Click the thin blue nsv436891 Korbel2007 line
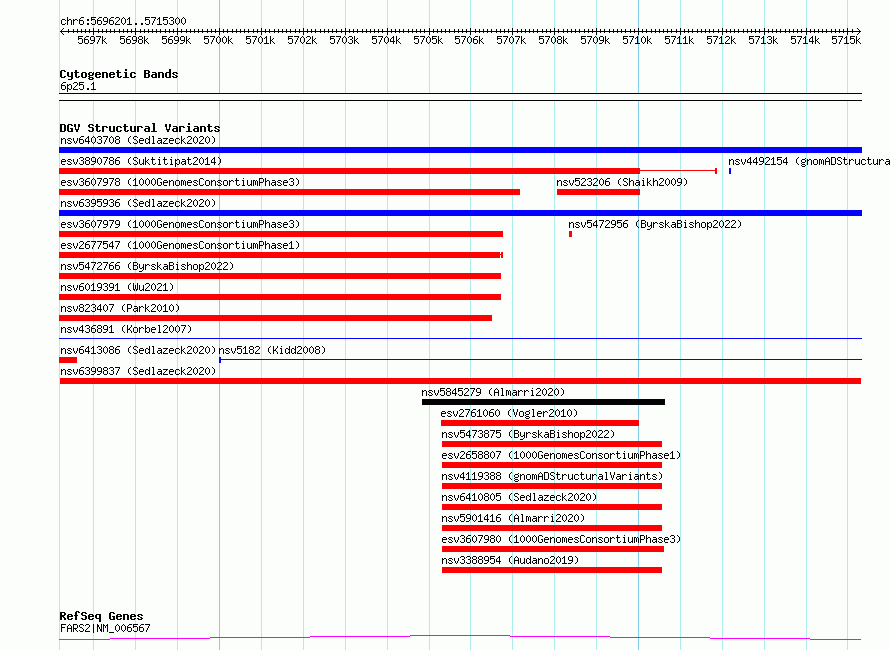This screenshot has width=890, height=650. 460,339
